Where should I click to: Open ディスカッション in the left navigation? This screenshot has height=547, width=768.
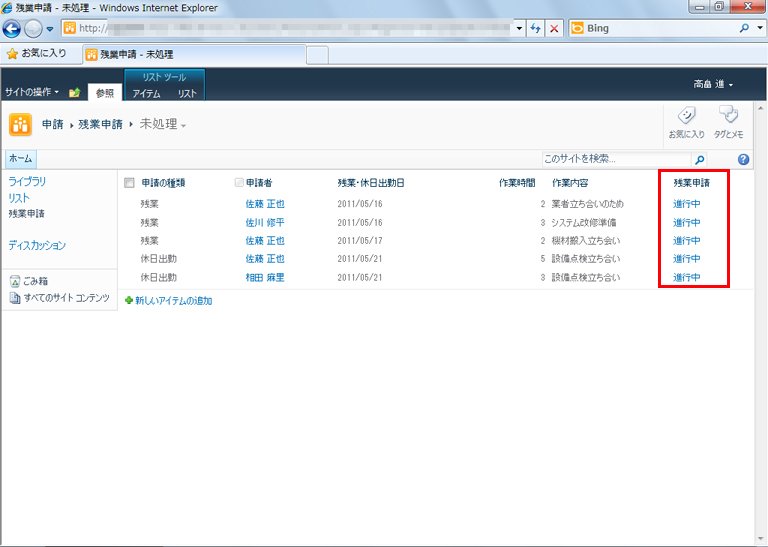(x=37, y=245)
